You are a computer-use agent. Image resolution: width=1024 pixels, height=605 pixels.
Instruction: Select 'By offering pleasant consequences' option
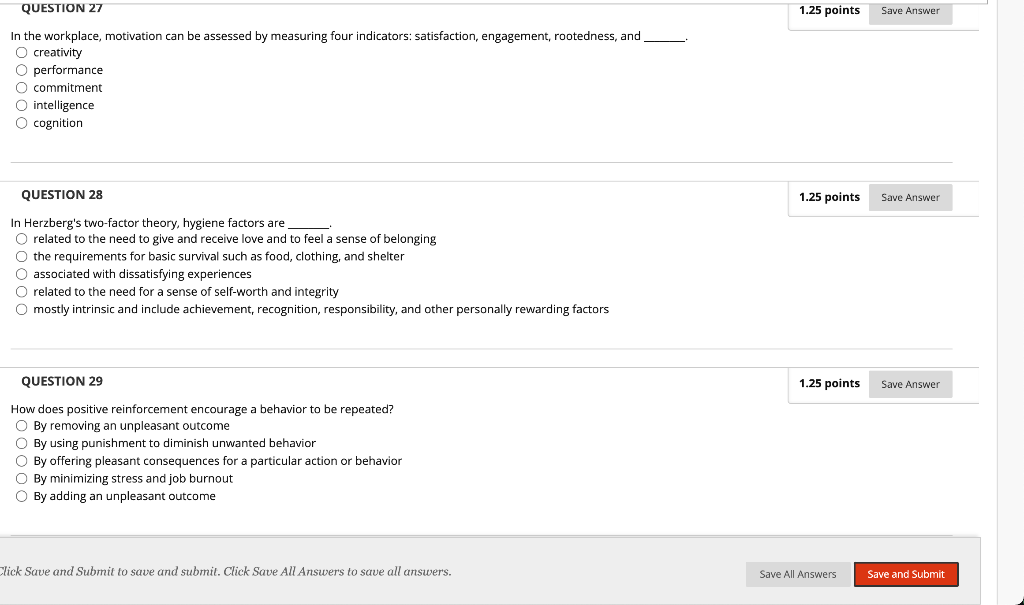(21, 461)
